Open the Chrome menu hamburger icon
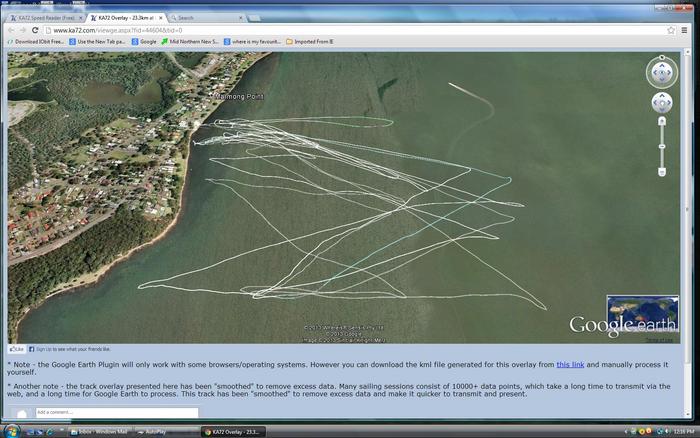Viewport: 700px width, 438px height. 687,30
